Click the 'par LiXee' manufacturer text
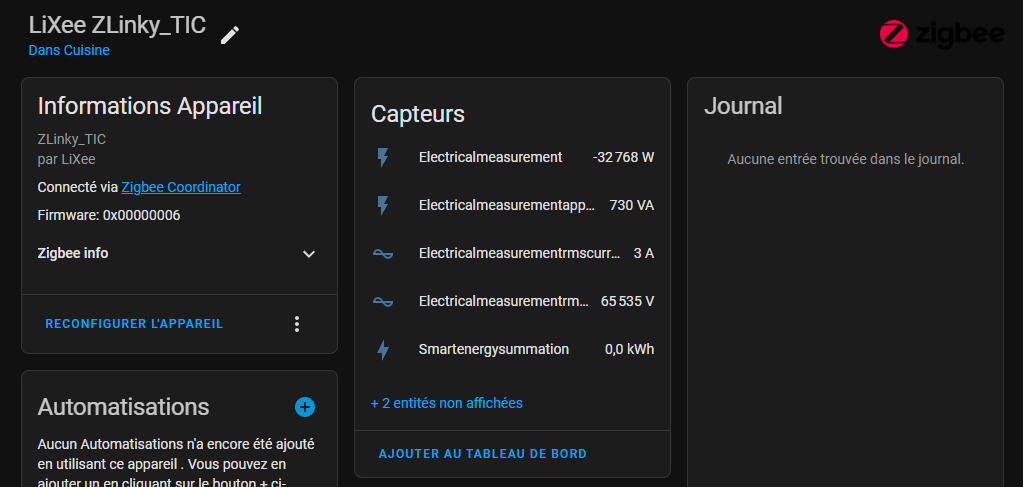The width and height of the screenshot is (1023, 487). [67, 159]
